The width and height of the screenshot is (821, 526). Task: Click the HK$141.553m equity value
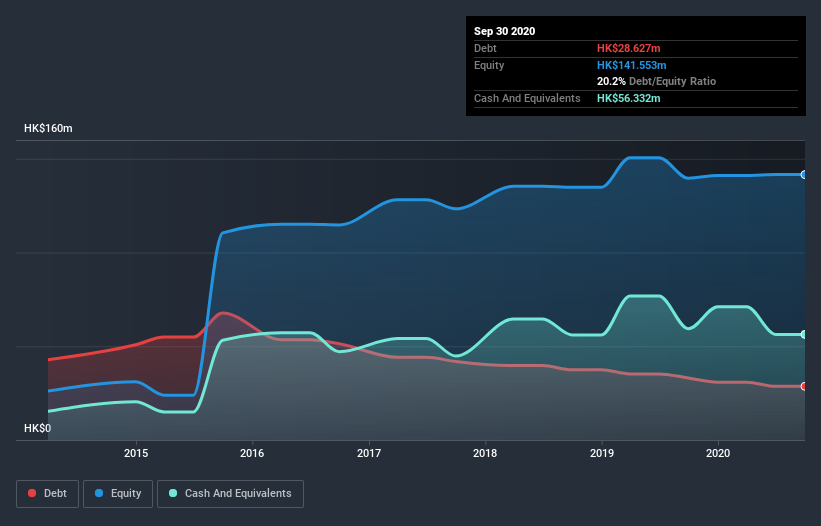click(x=631, y=65)
